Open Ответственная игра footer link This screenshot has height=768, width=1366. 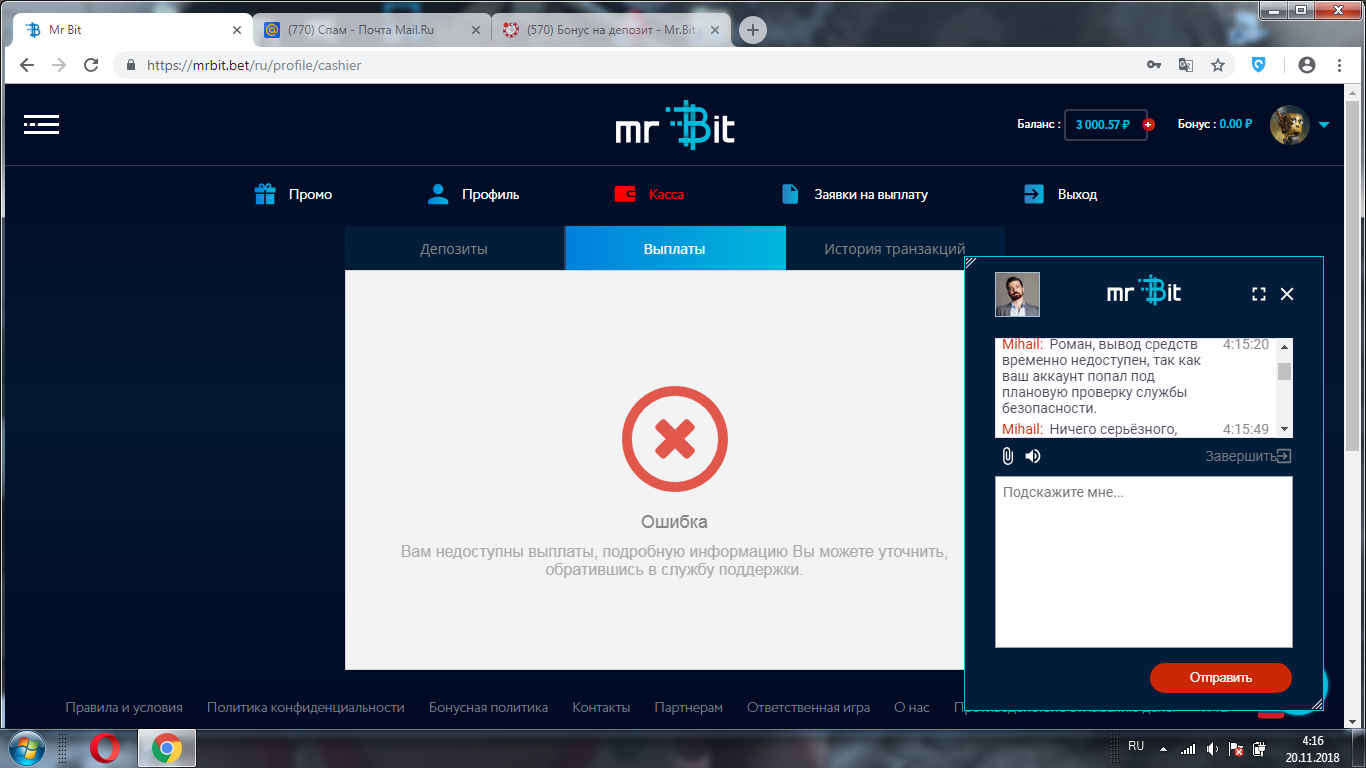[x=808, y=707]
